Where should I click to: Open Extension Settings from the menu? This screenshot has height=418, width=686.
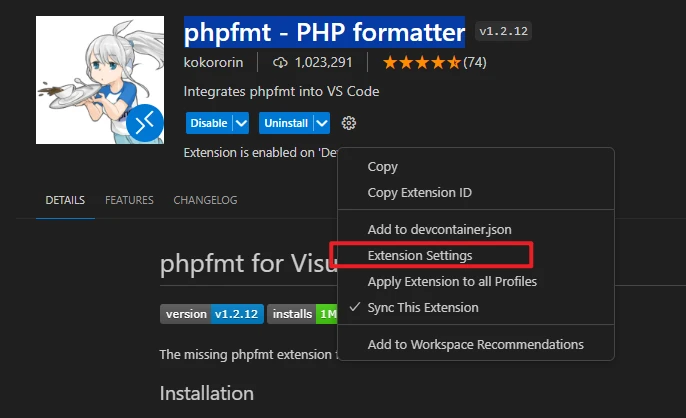pos(419,255)
